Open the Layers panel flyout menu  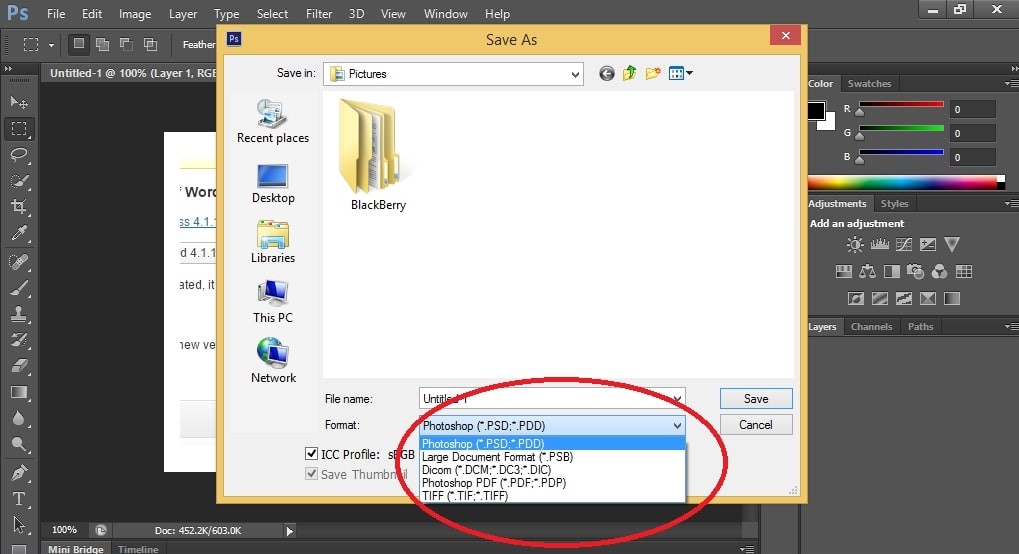pos(1011,326)
